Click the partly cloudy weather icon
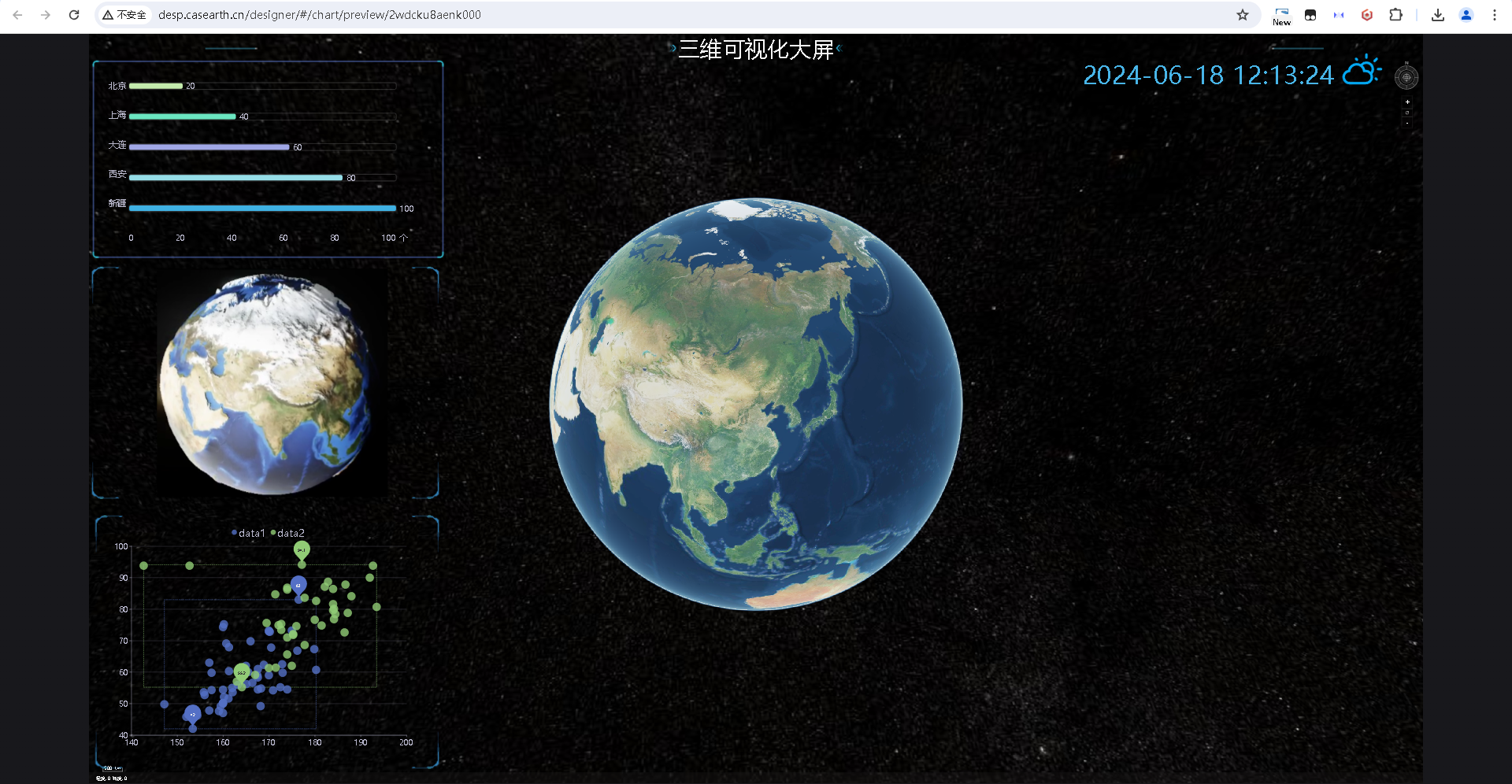 1362,71
